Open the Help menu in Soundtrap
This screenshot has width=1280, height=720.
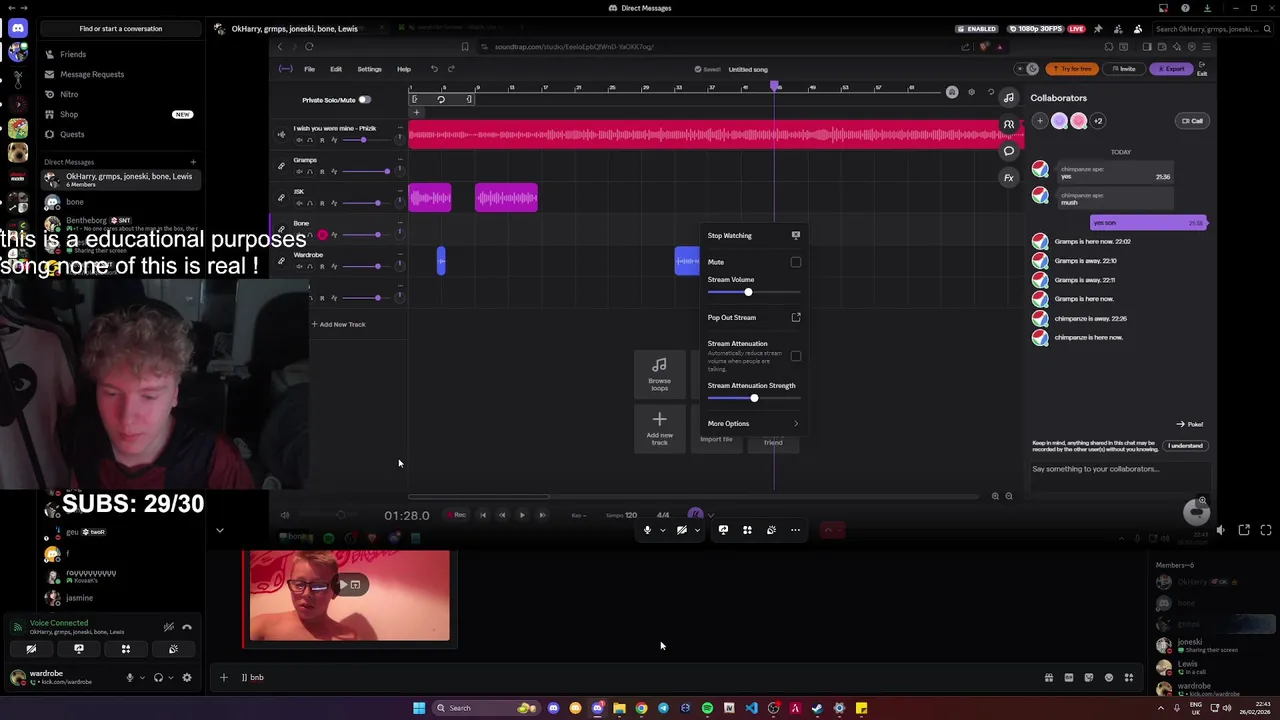(x=404, y=69)
